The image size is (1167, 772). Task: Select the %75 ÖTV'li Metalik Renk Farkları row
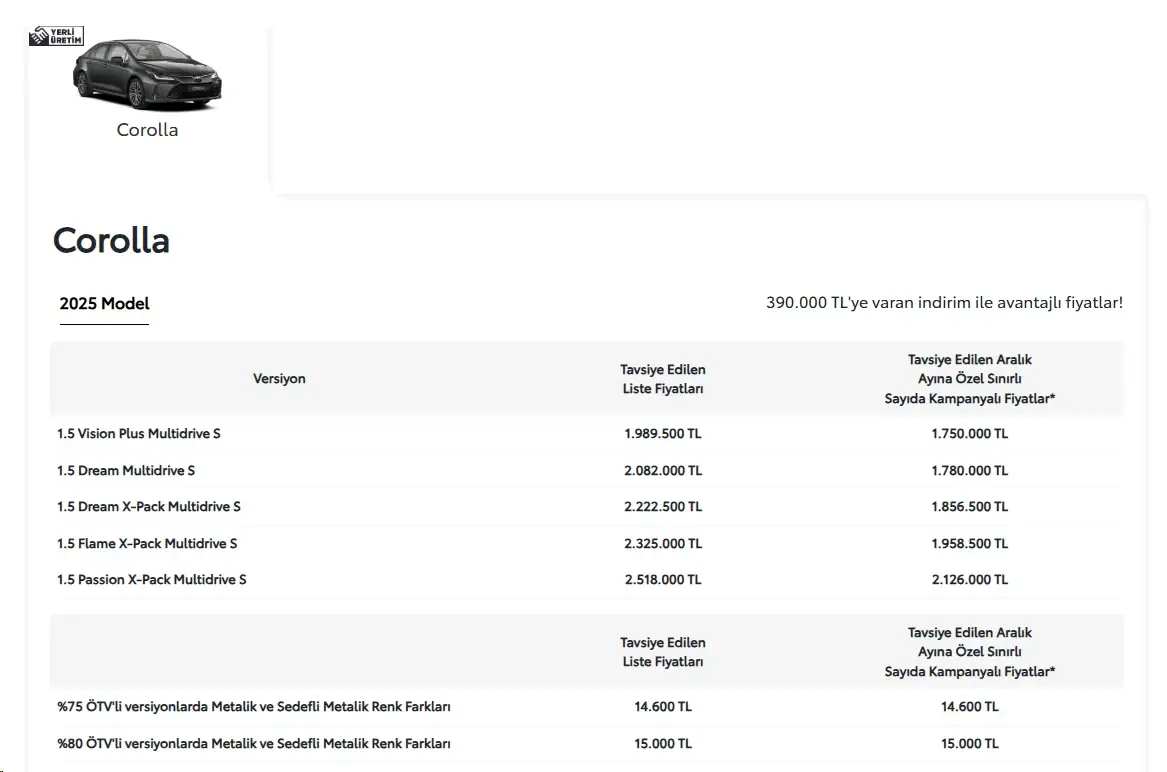click(x=586, y=706)
